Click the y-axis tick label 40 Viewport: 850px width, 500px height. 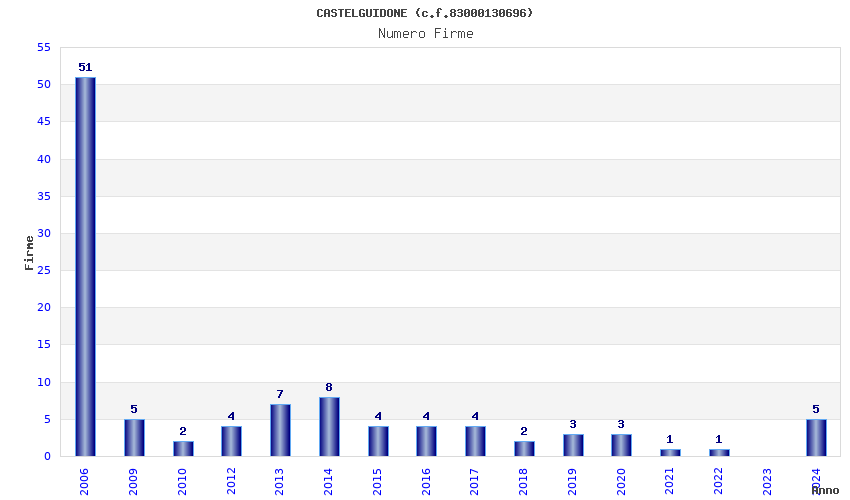[x=44, y=159]
